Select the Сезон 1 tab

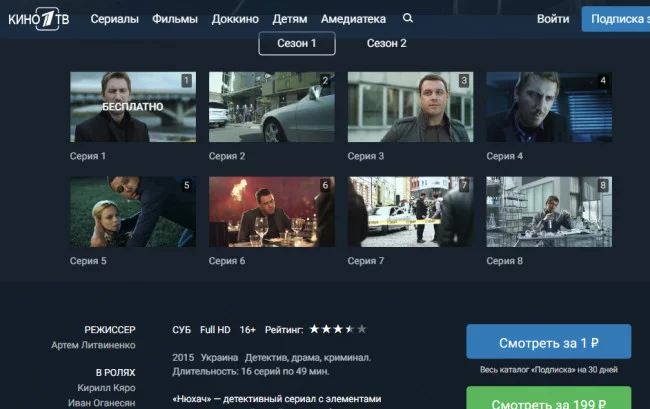pyautogui.click(x=297, y=44)
